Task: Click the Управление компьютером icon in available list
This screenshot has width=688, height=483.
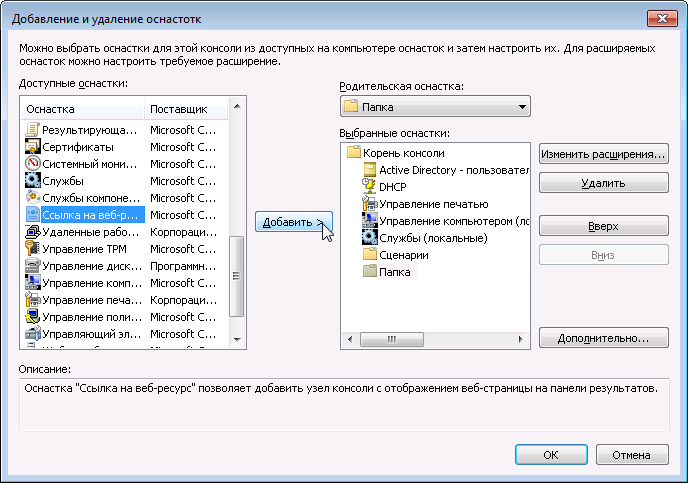Action: 33,283
